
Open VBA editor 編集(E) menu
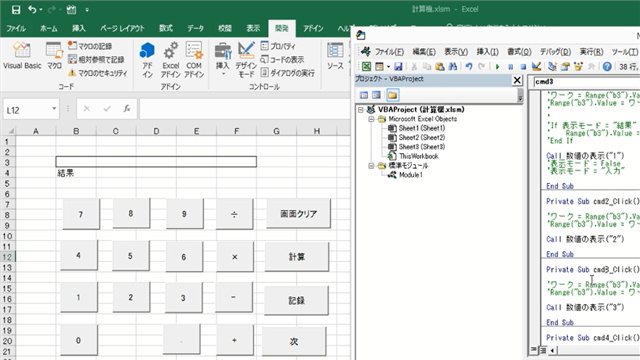[424, 52]
